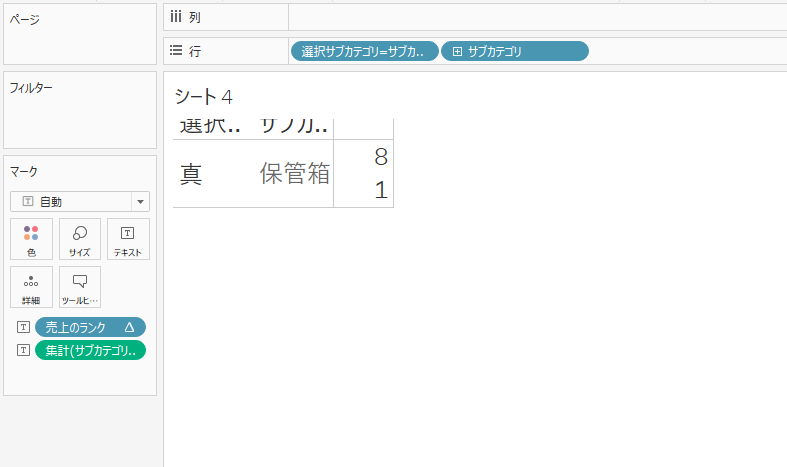This screenshot has height=467, width=787.
Task: Open the ツールヒント (Tooltip) mark card
Action: pos(80,286)
